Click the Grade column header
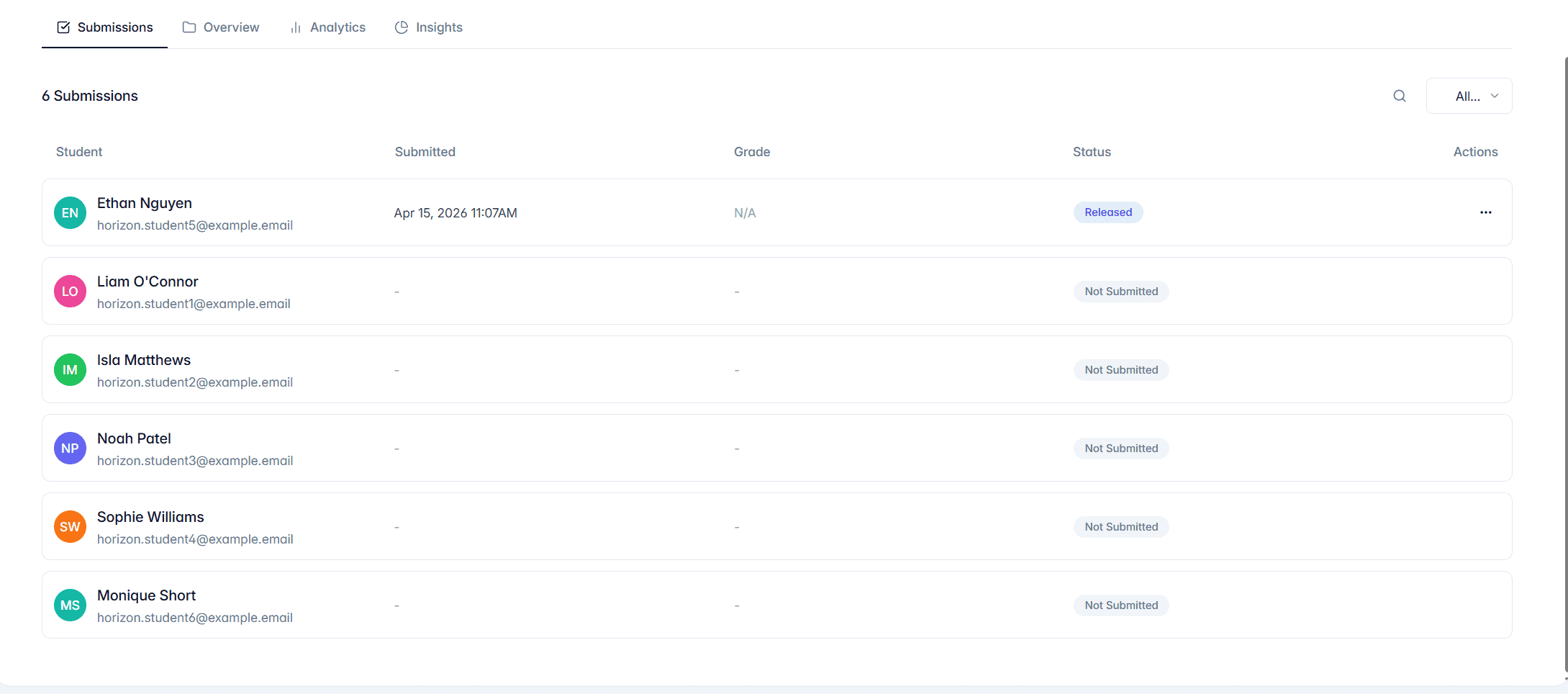The image size is (1568, 694). pyautogui.click(x=752, y=152)
